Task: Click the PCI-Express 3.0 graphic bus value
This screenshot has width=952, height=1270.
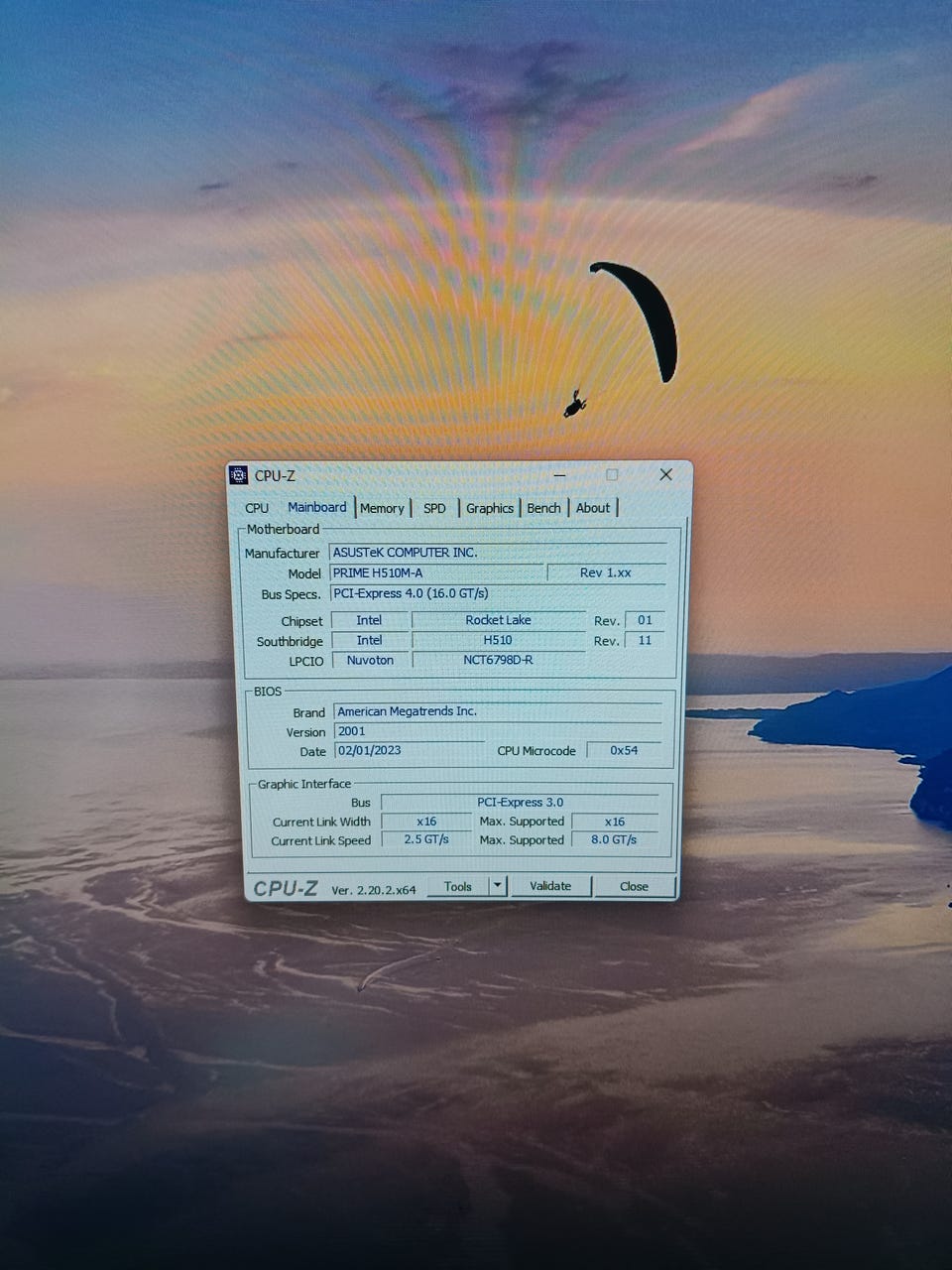Action: 520,802
